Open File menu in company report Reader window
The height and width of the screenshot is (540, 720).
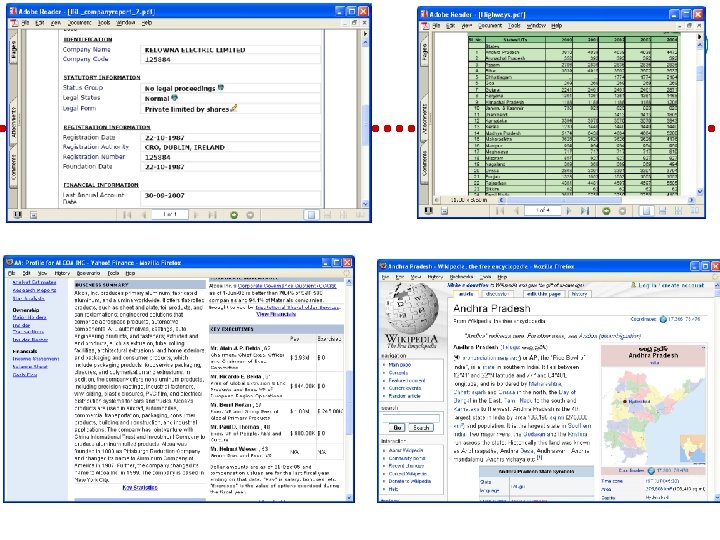[26, 22]
